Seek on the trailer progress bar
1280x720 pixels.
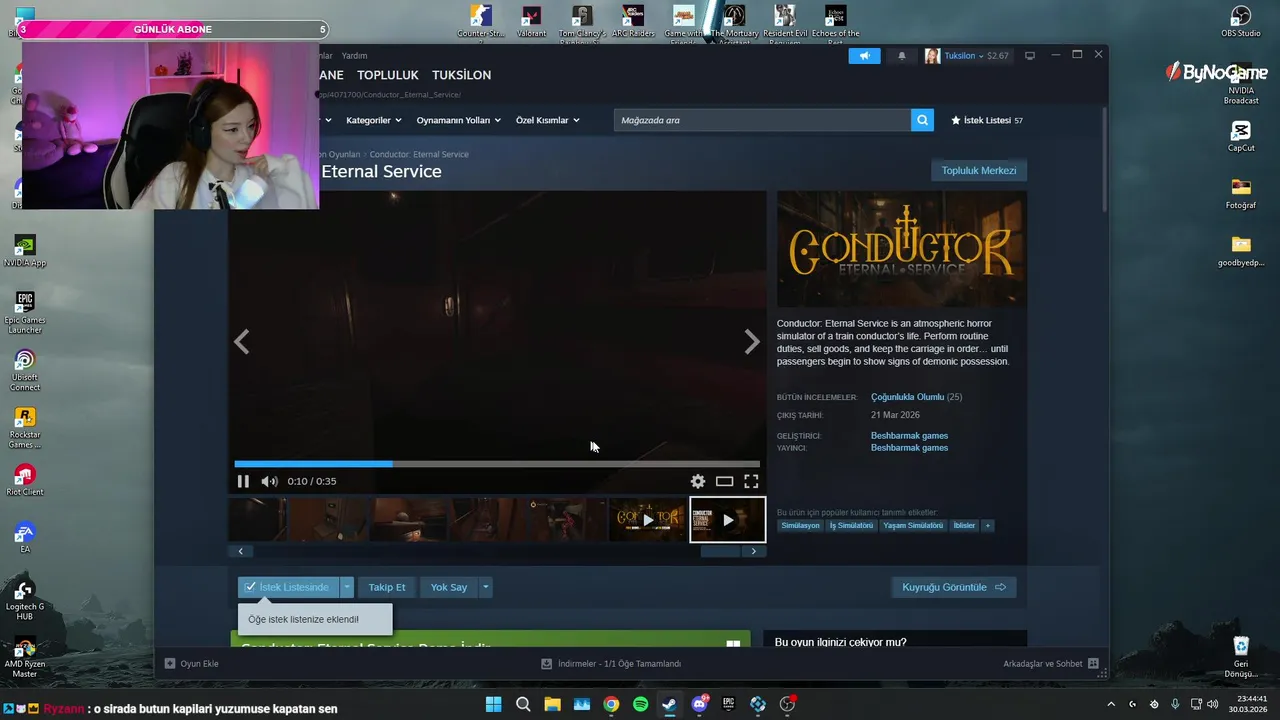497,464
